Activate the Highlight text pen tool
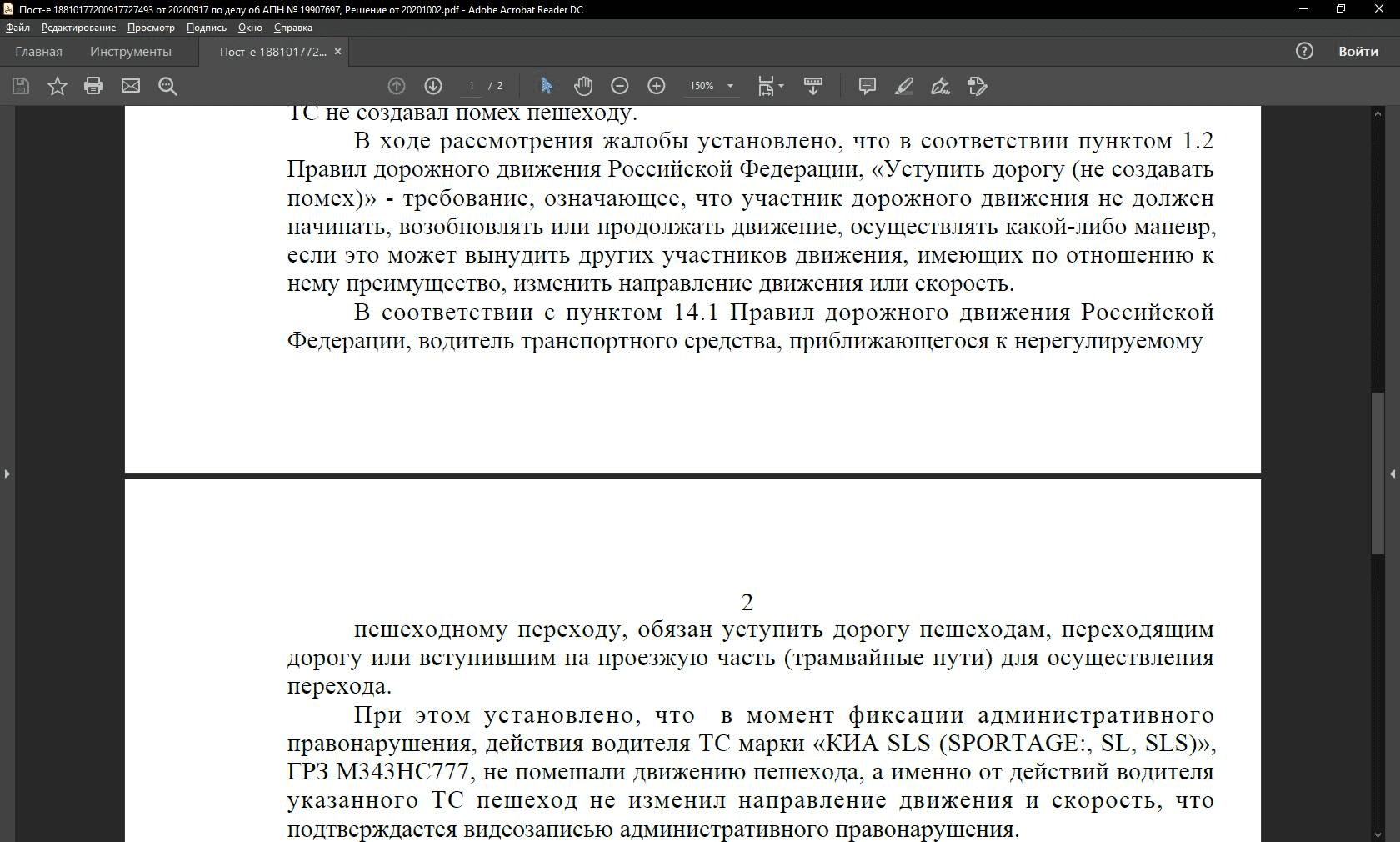1400x842 pixels. 903,86
